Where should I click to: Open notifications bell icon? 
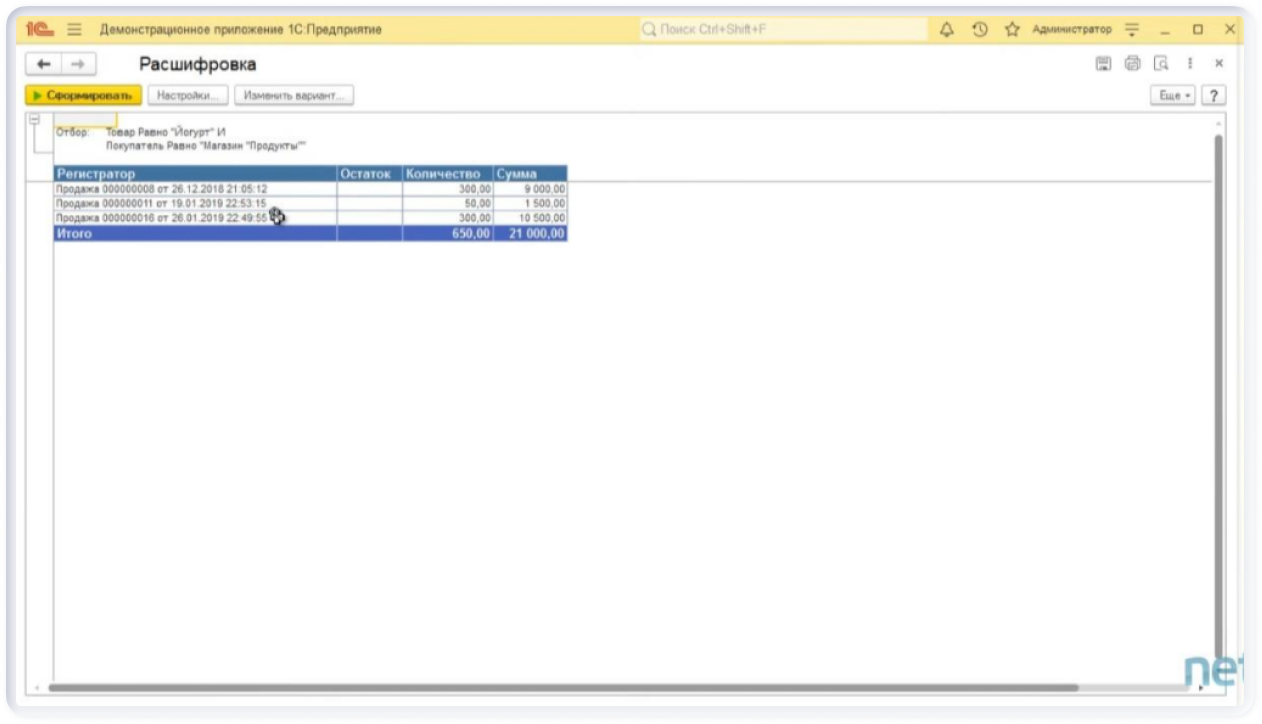pos(947,30)
